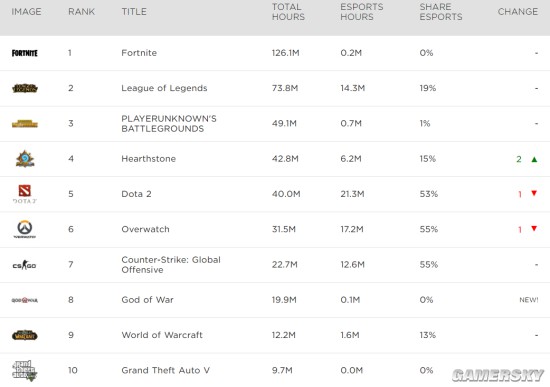Viewport: 550px width, 387px height.
Task: Click the green up arrow for Hearthstone
Action: (534, 159)
